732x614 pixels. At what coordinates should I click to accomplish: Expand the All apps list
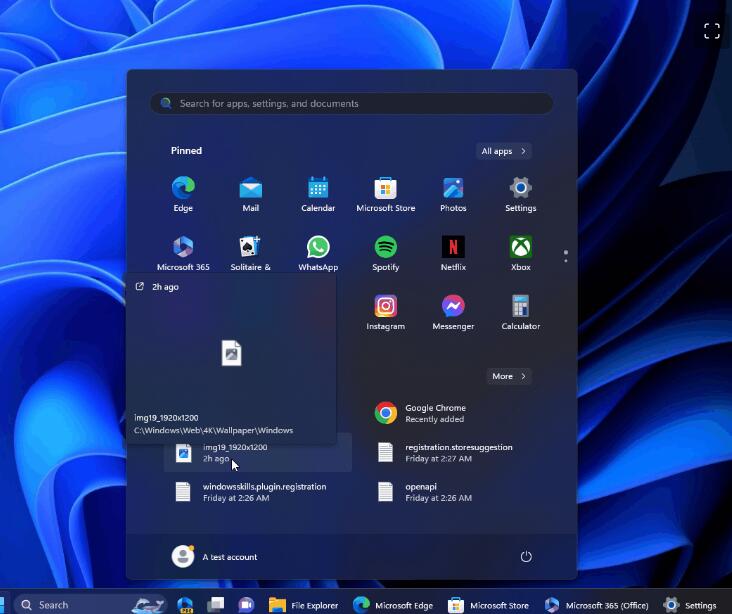point(504,151)
